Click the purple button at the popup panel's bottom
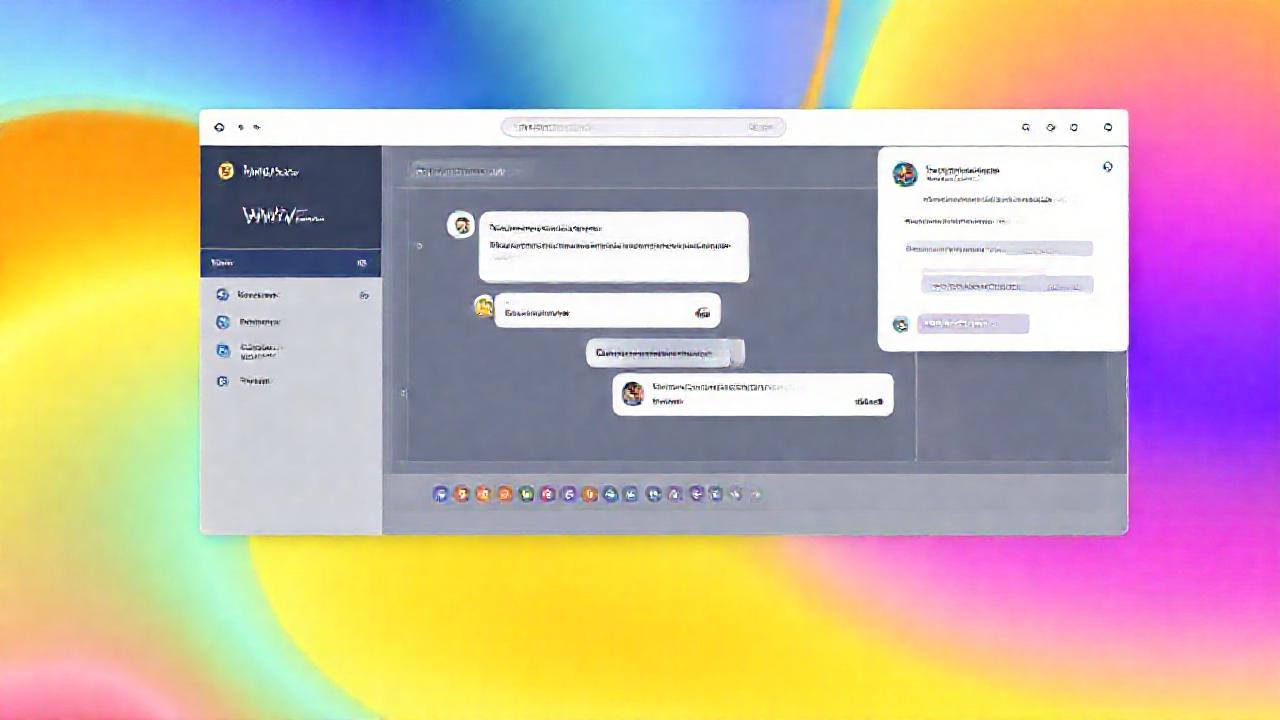 pyautogui.click(x=973, y=324)
